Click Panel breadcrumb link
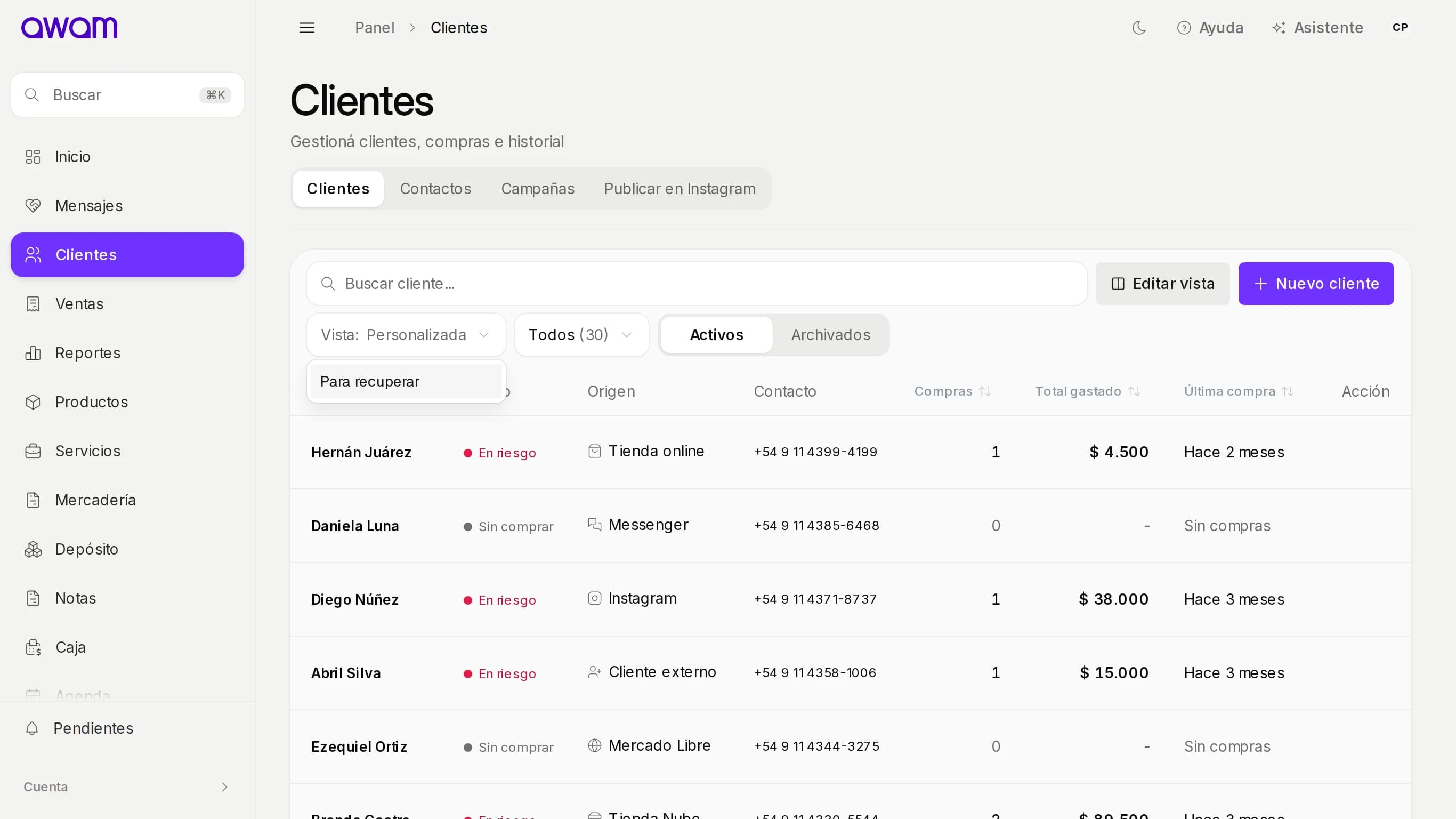1456x819 pixels. tap(374, 28)
